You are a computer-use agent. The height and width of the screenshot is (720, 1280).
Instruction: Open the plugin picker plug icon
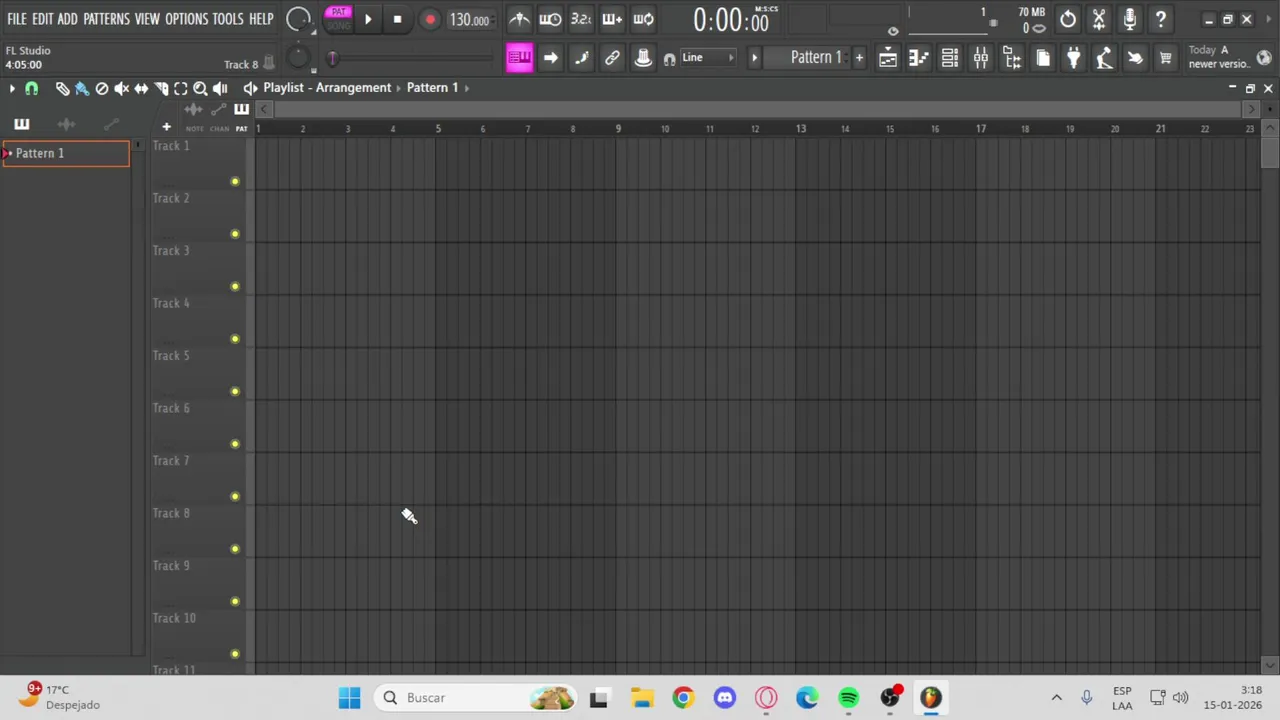point(1073,58)
